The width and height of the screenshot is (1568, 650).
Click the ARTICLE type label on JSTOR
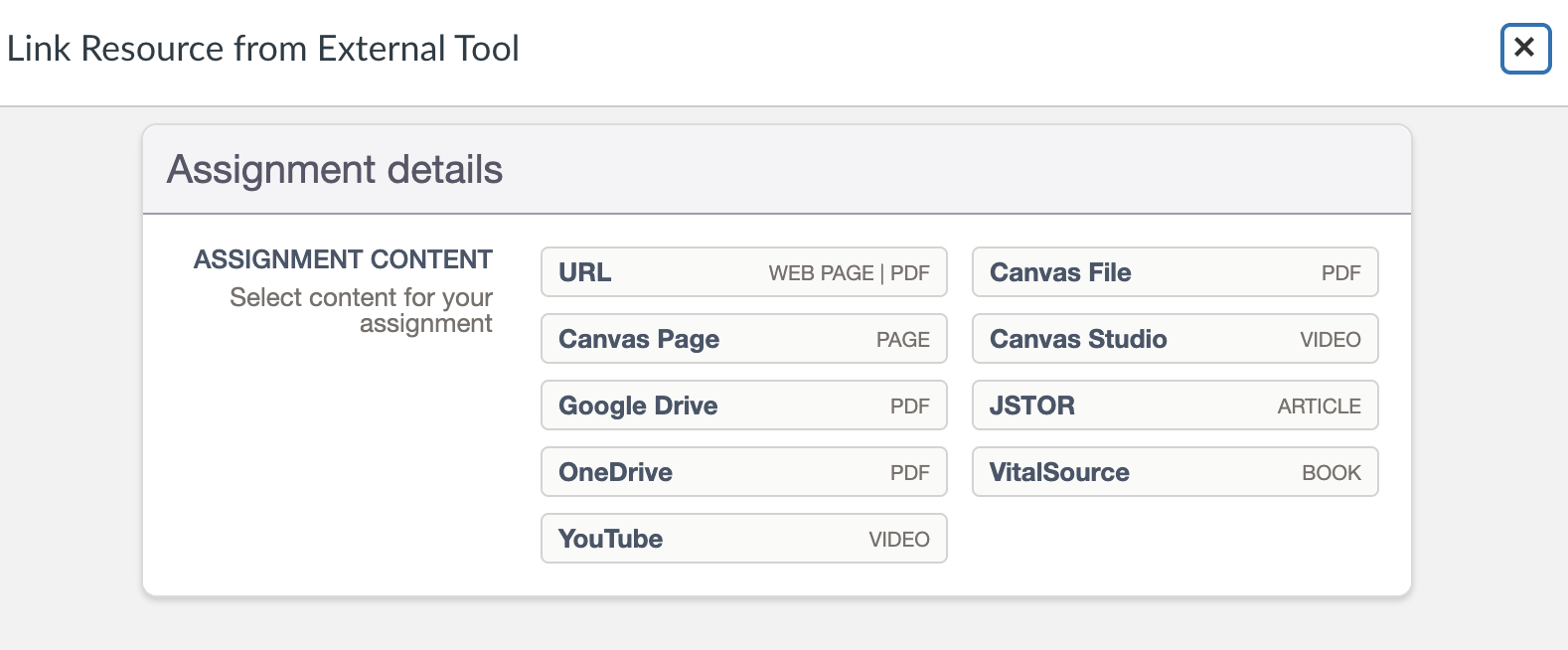[1319, 406]
